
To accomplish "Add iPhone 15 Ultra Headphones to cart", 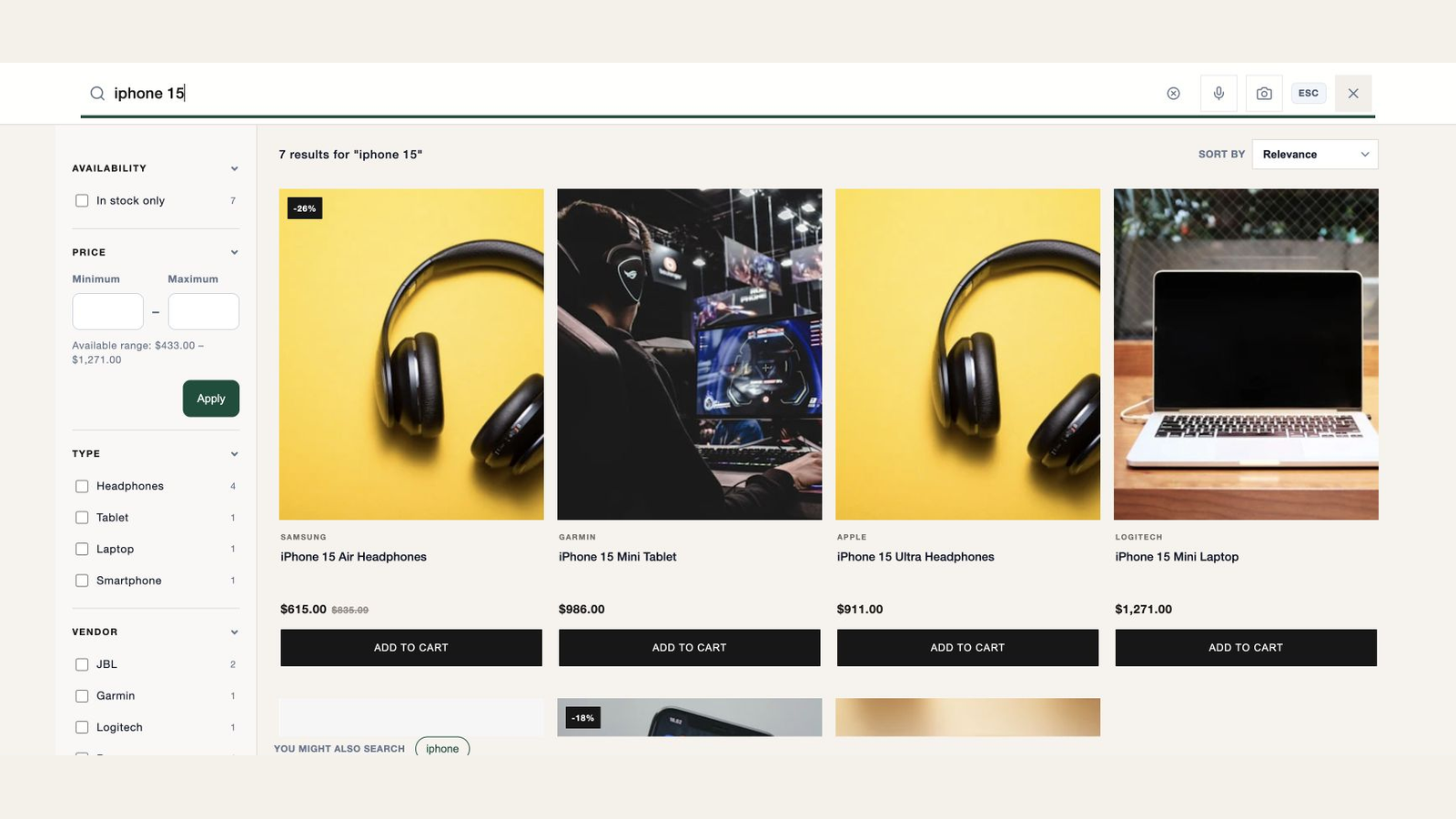I will [967, 648].
